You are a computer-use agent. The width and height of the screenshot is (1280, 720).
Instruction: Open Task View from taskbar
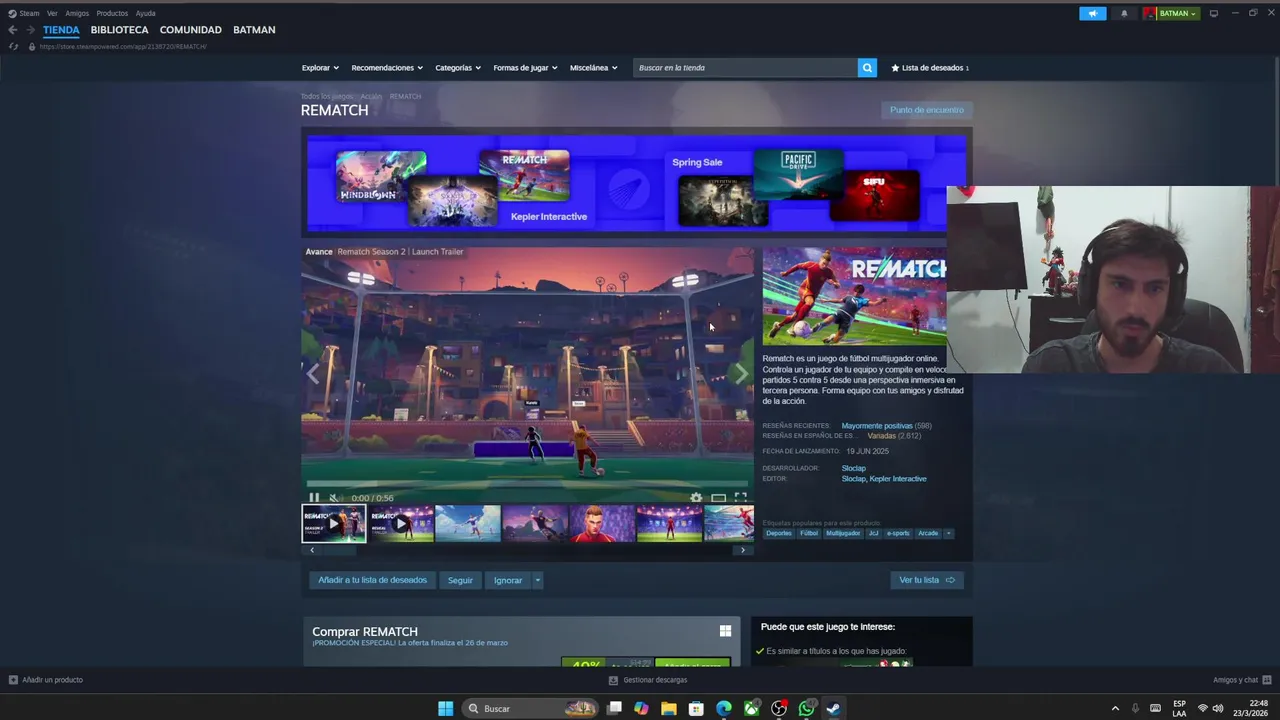tap(614, 708)
